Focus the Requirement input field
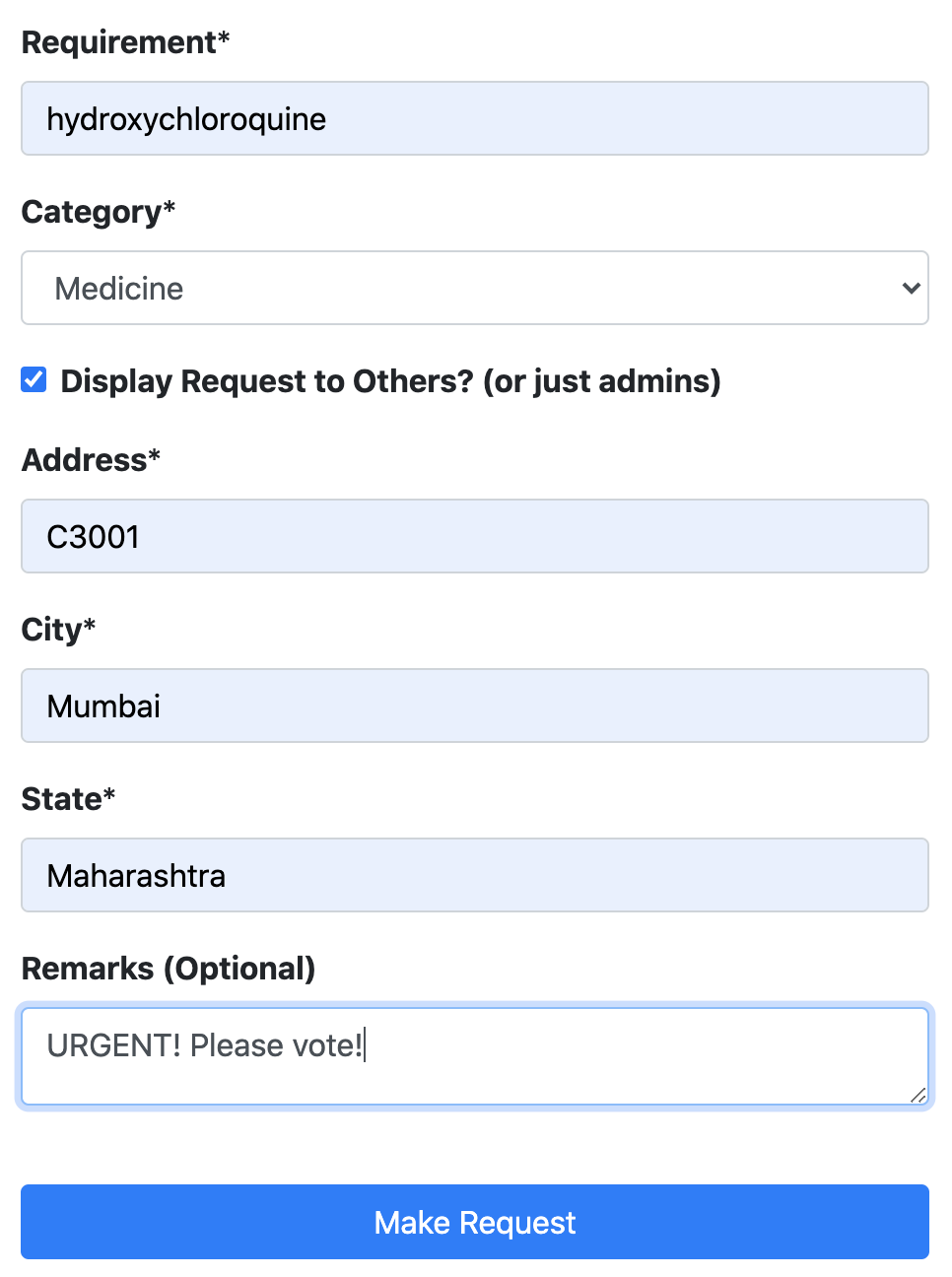 point(475,118)
